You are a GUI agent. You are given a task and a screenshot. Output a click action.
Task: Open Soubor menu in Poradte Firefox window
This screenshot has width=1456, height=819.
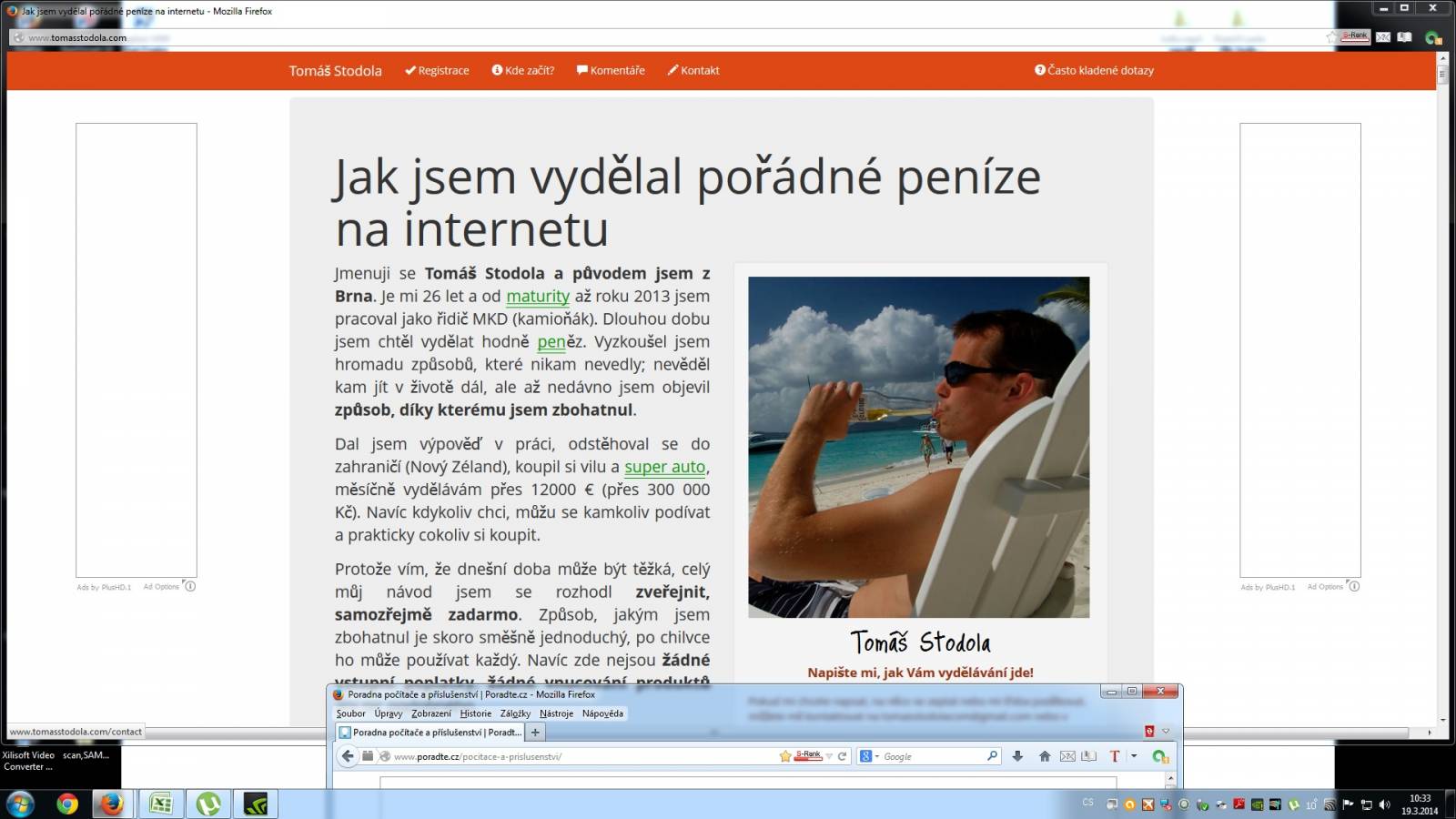point(351,713)
